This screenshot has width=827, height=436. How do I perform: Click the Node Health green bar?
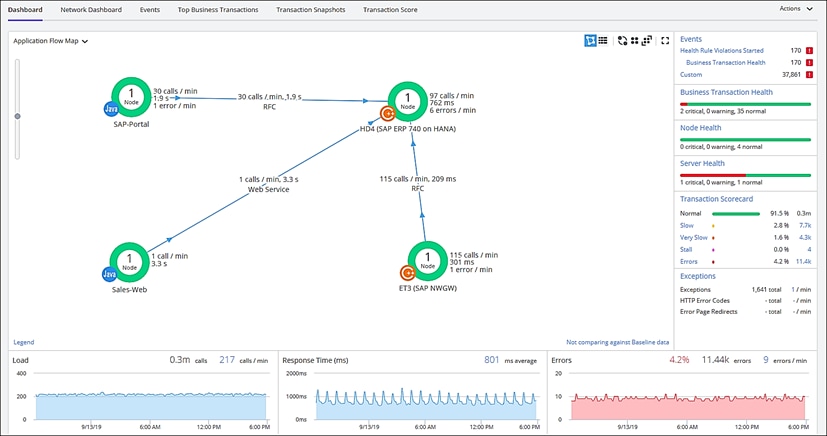click(x=745, y=140)
